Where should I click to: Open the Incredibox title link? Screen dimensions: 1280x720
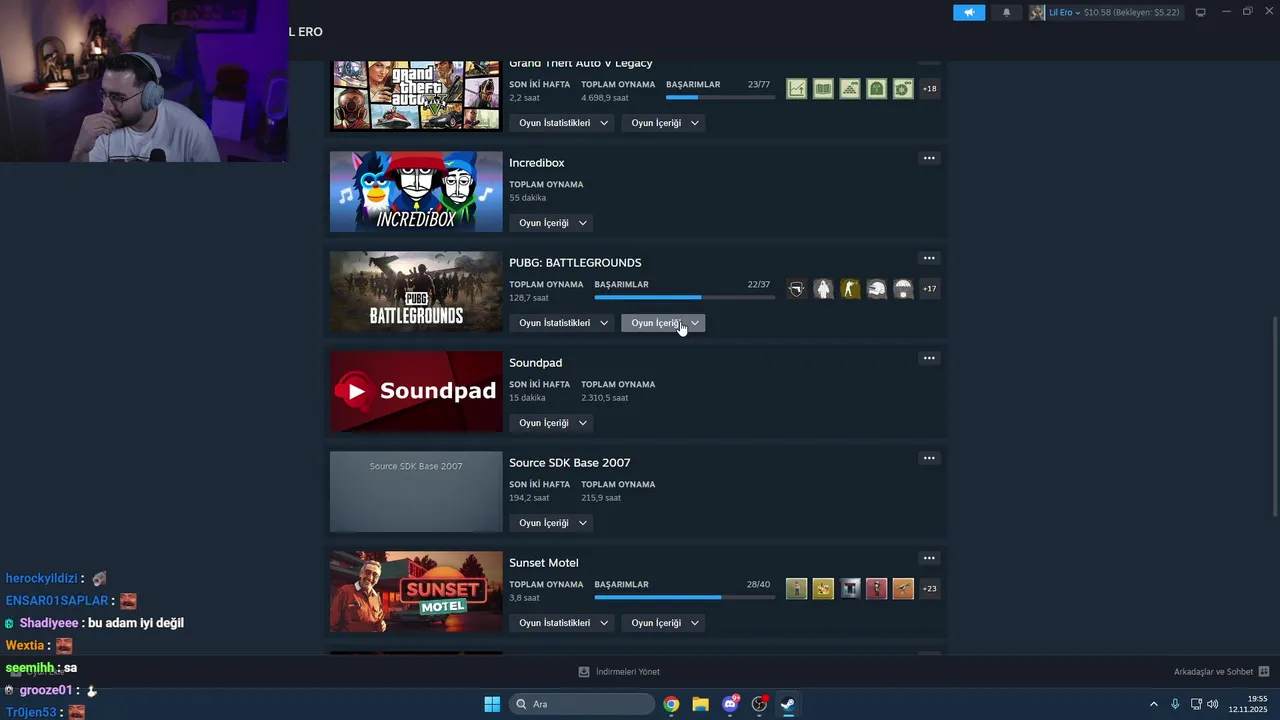[537, 163]
